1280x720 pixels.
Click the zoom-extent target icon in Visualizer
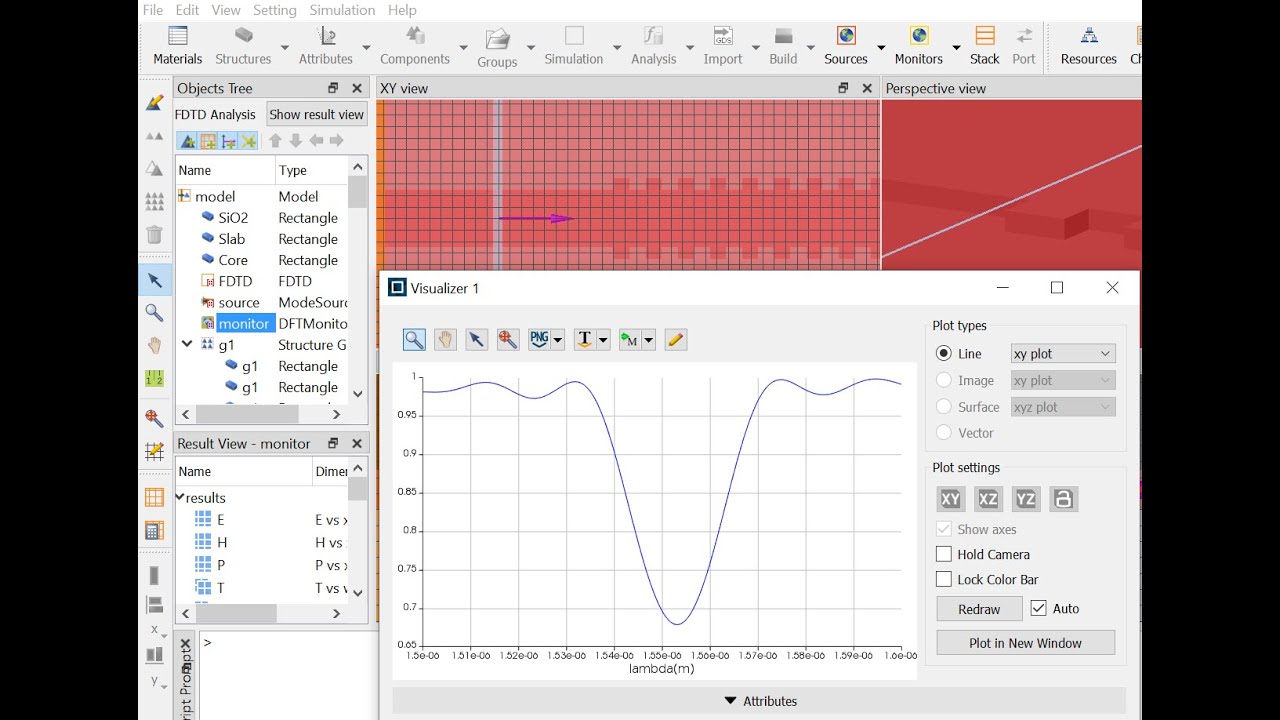(507, 340)
